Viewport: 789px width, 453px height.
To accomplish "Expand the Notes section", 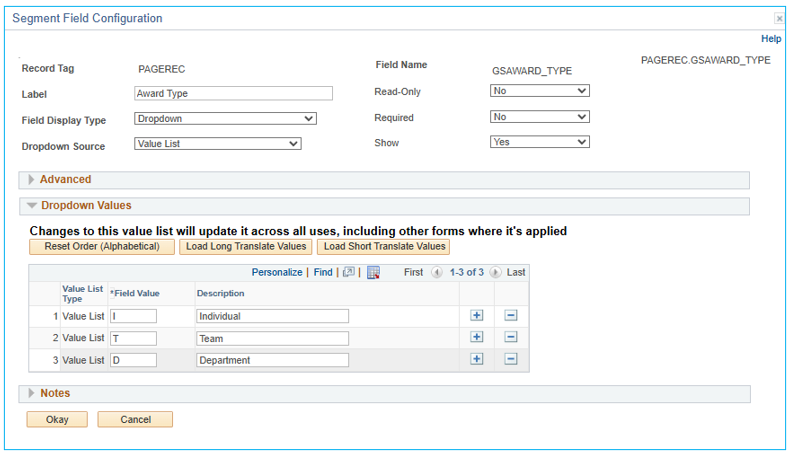I will pos(31,393).
